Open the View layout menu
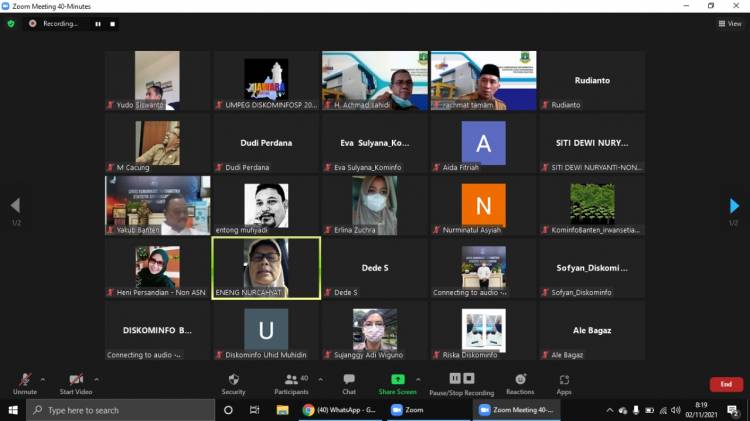750x421 pixels. (730, 23)
